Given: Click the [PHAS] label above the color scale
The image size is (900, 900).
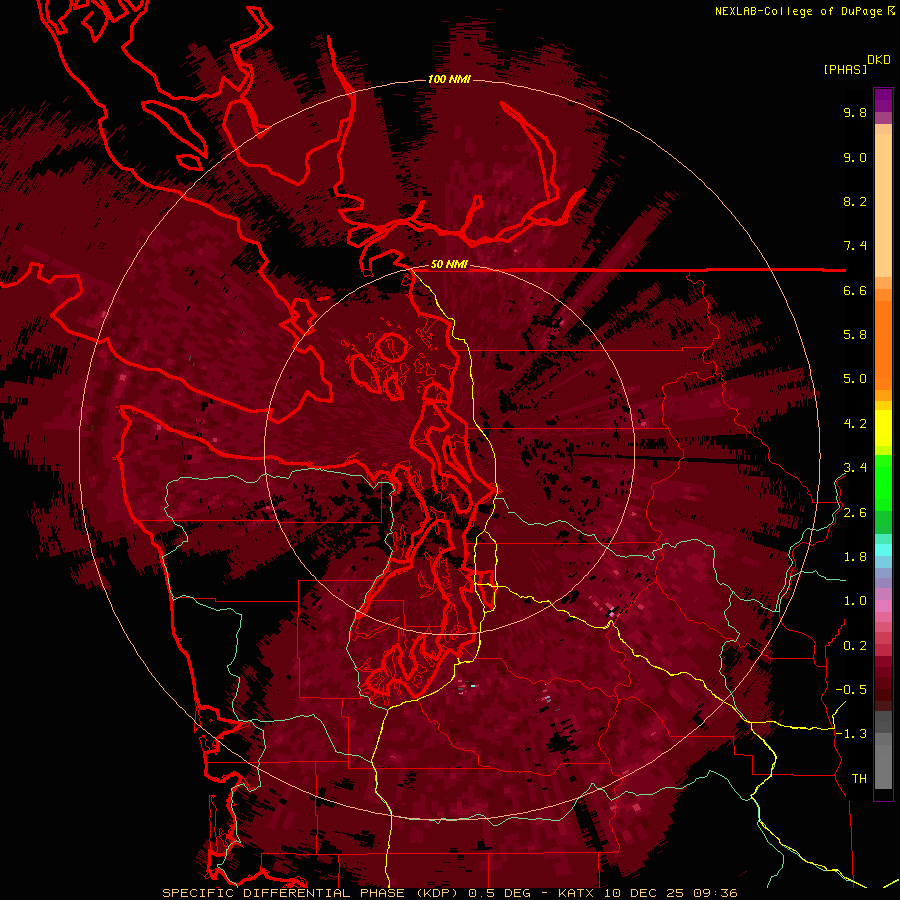Looking at the screenshot, I should point(845,69).
